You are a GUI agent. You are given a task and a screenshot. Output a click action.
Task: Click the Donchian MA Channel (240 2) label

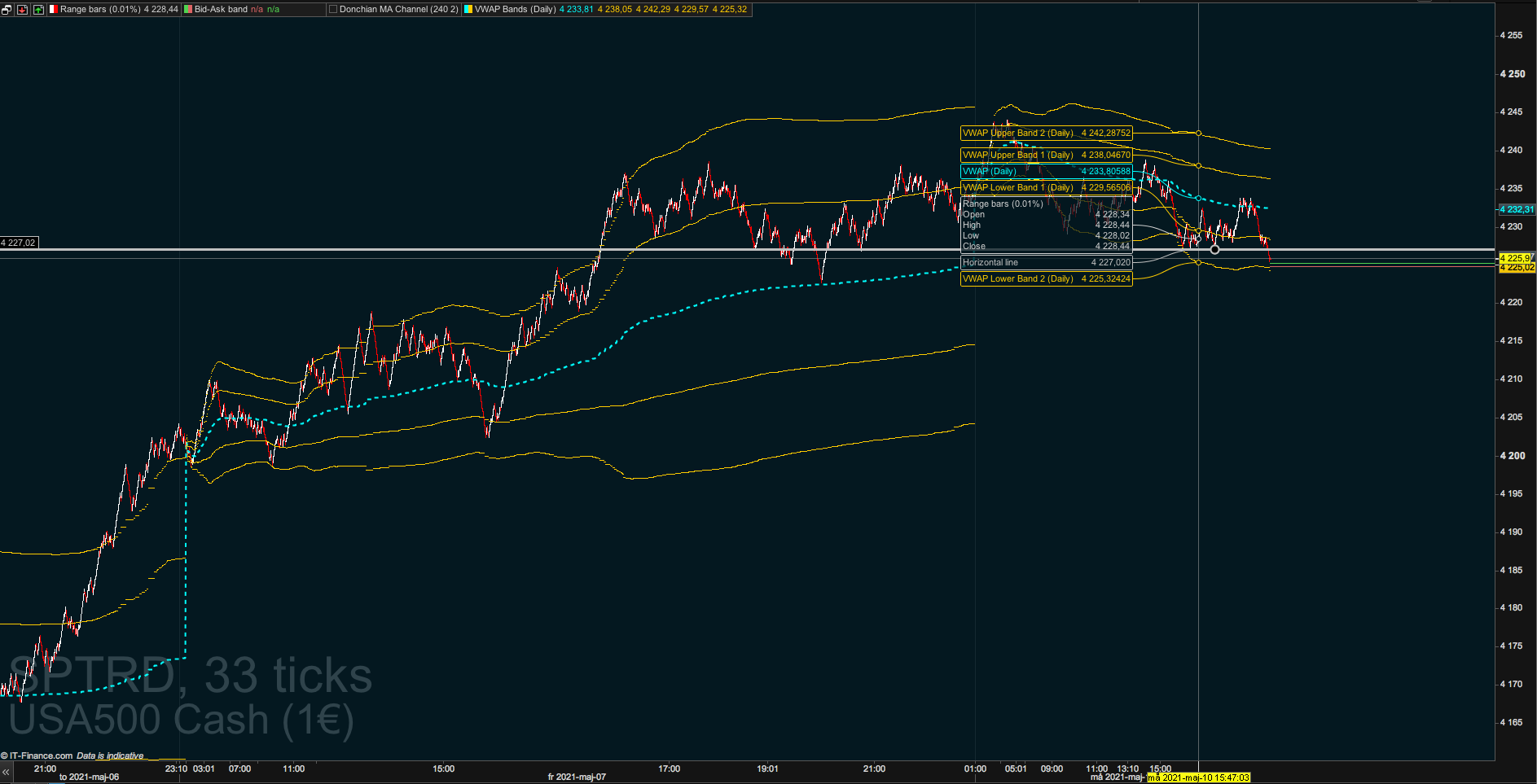coord(398,10)
